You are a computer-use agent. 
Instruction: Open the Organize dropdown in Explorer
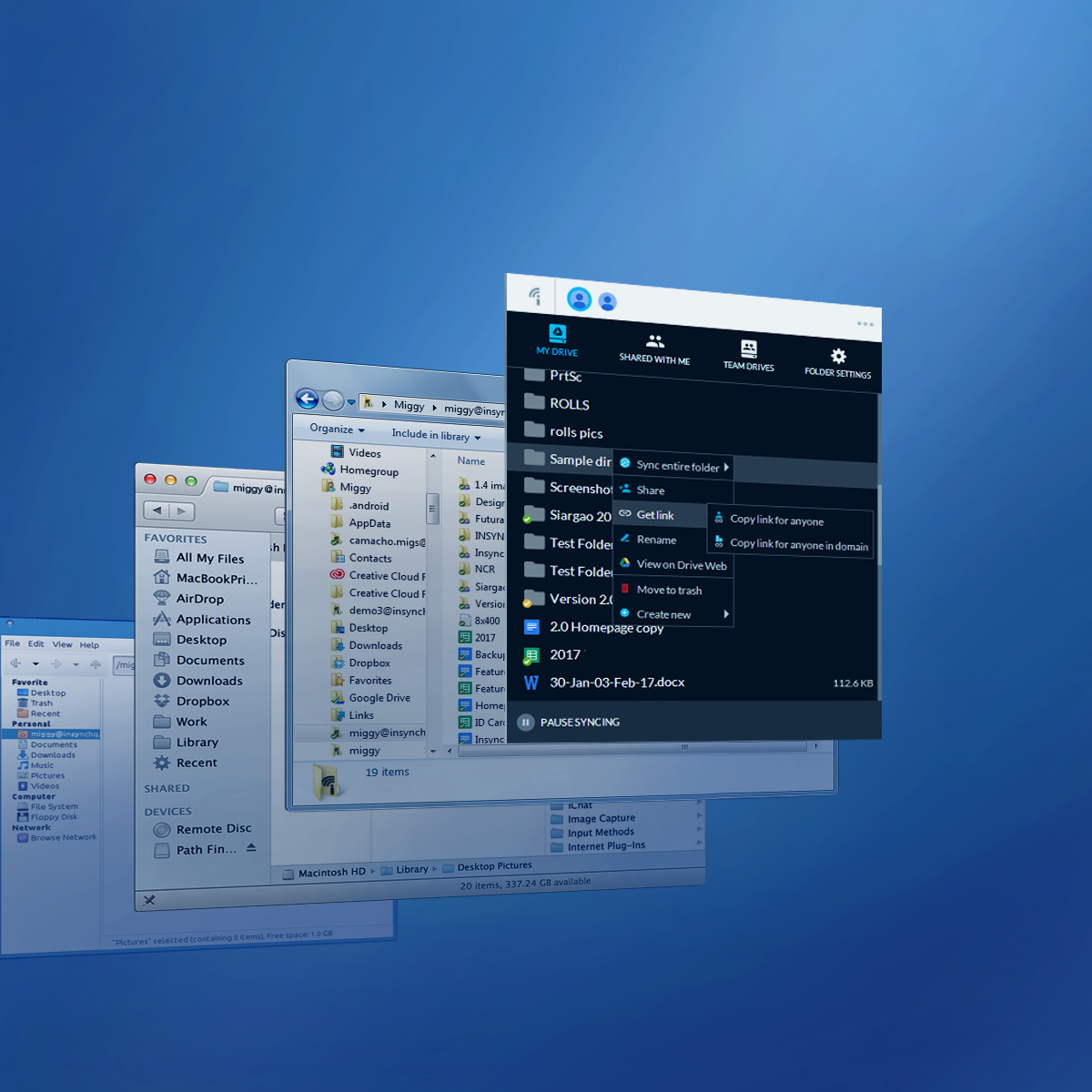click(x=337, y=429)
